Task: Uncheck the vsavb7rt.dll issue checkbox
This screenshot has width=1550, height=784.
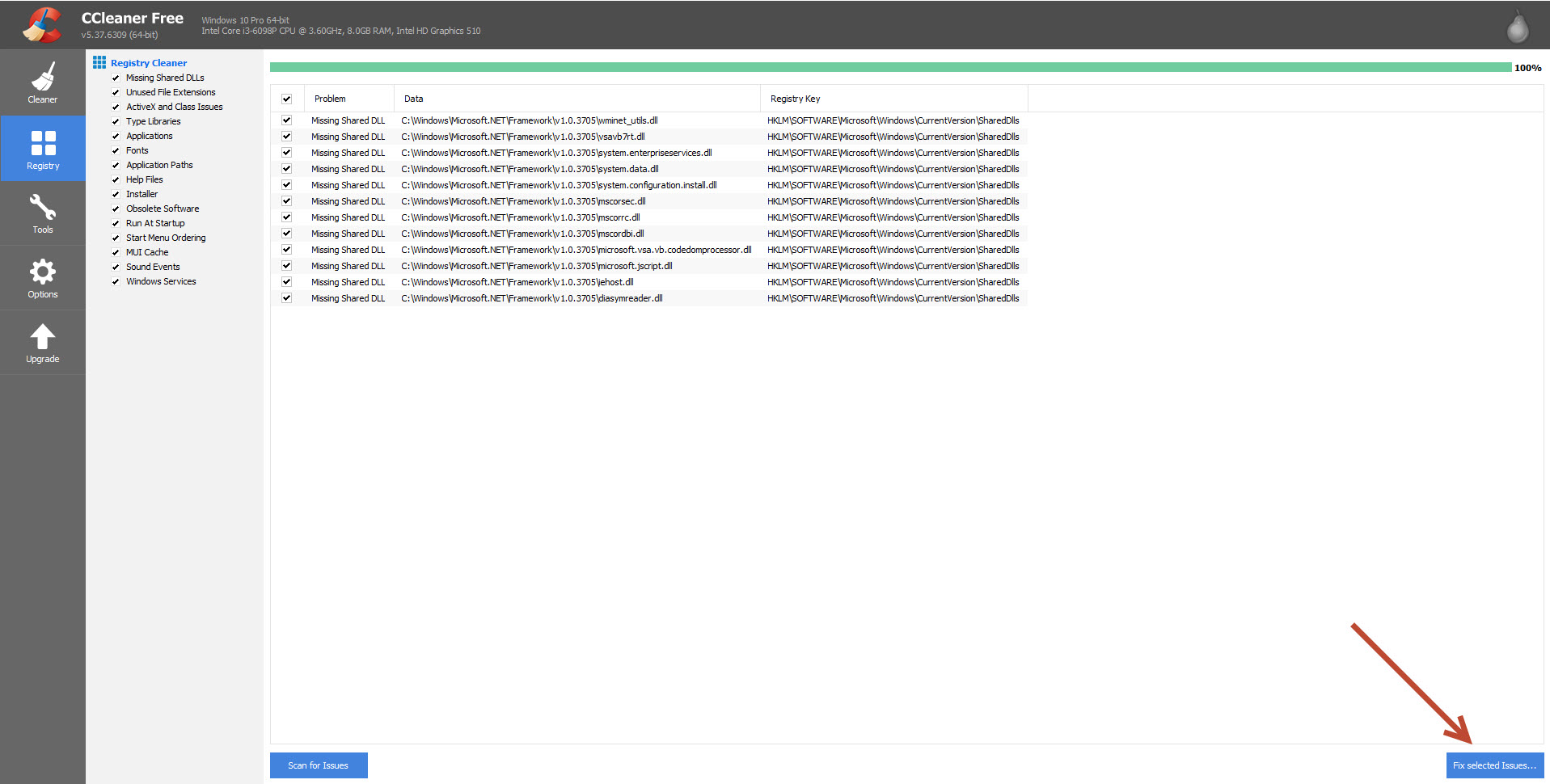Action: (x=286, y=137)
